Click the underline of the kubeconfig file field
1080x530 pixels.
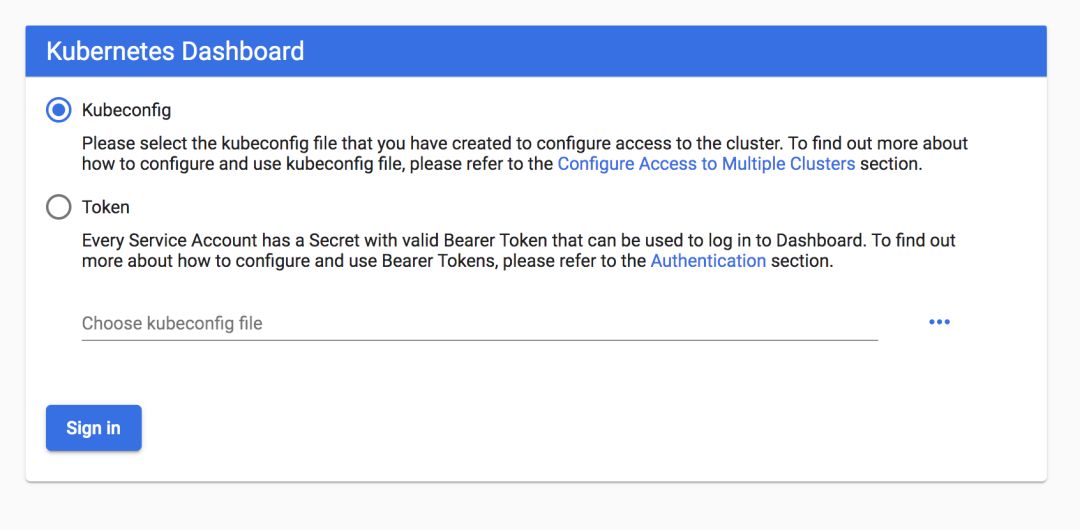click(479, 340)
